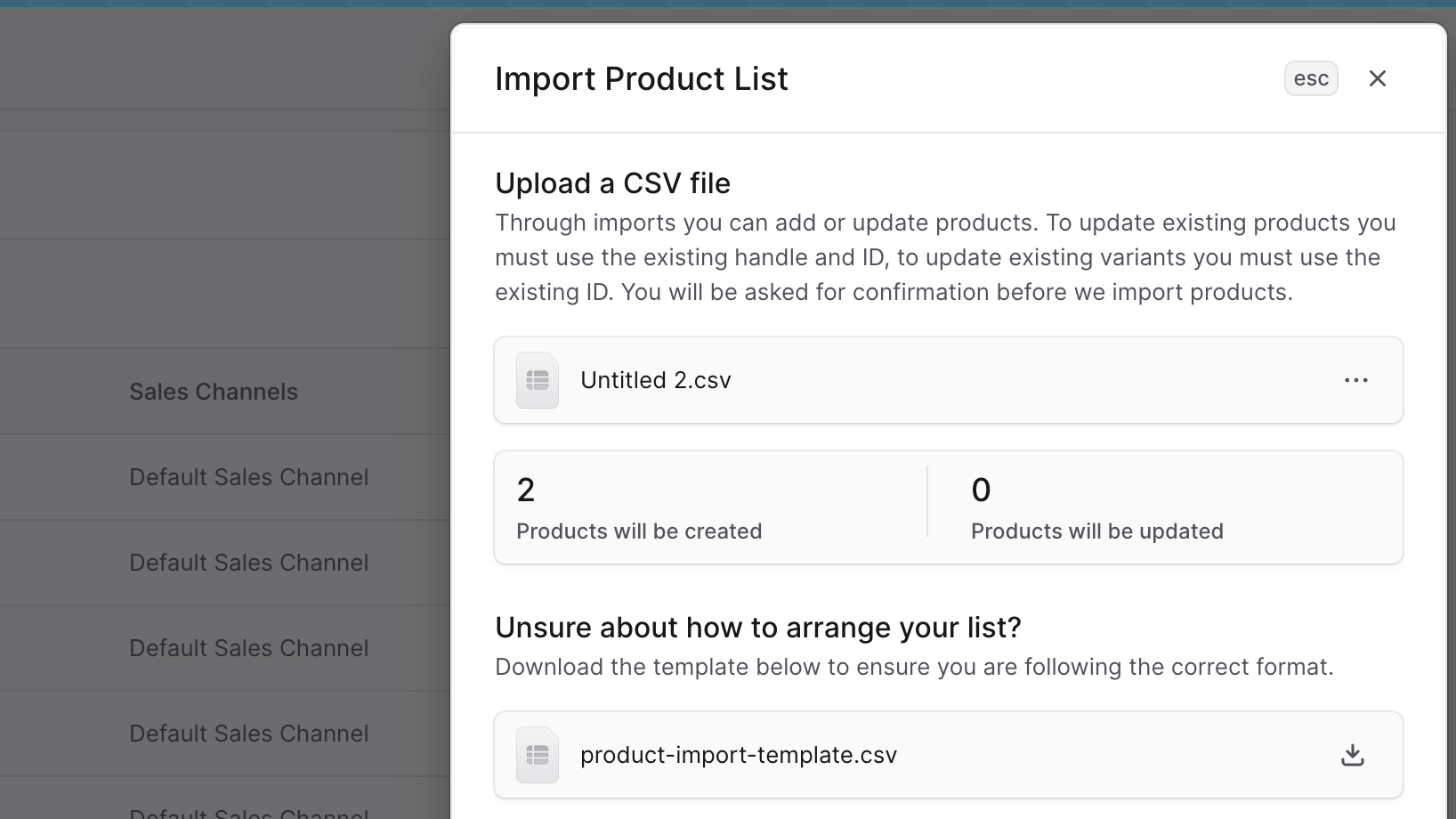Click the Products will be updated count

(981, 490)
